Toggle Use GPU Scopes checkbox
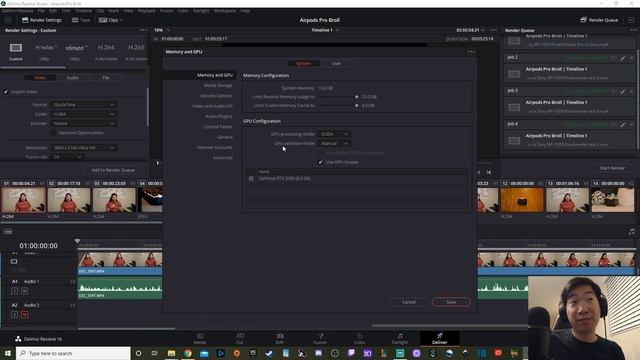 tap(320, 162)
